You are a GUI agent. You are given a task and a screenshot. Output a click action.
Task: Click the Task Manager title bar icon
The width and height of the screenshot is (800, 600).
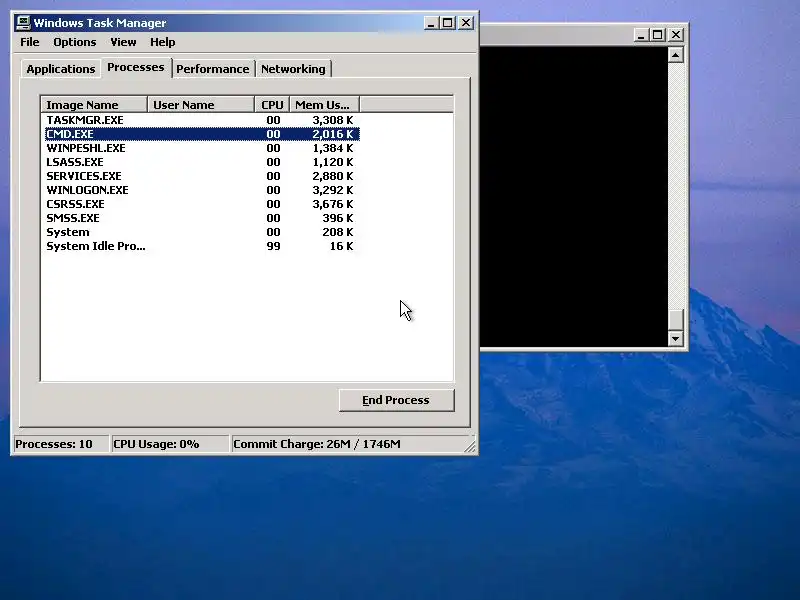click(x=23, y=23)
